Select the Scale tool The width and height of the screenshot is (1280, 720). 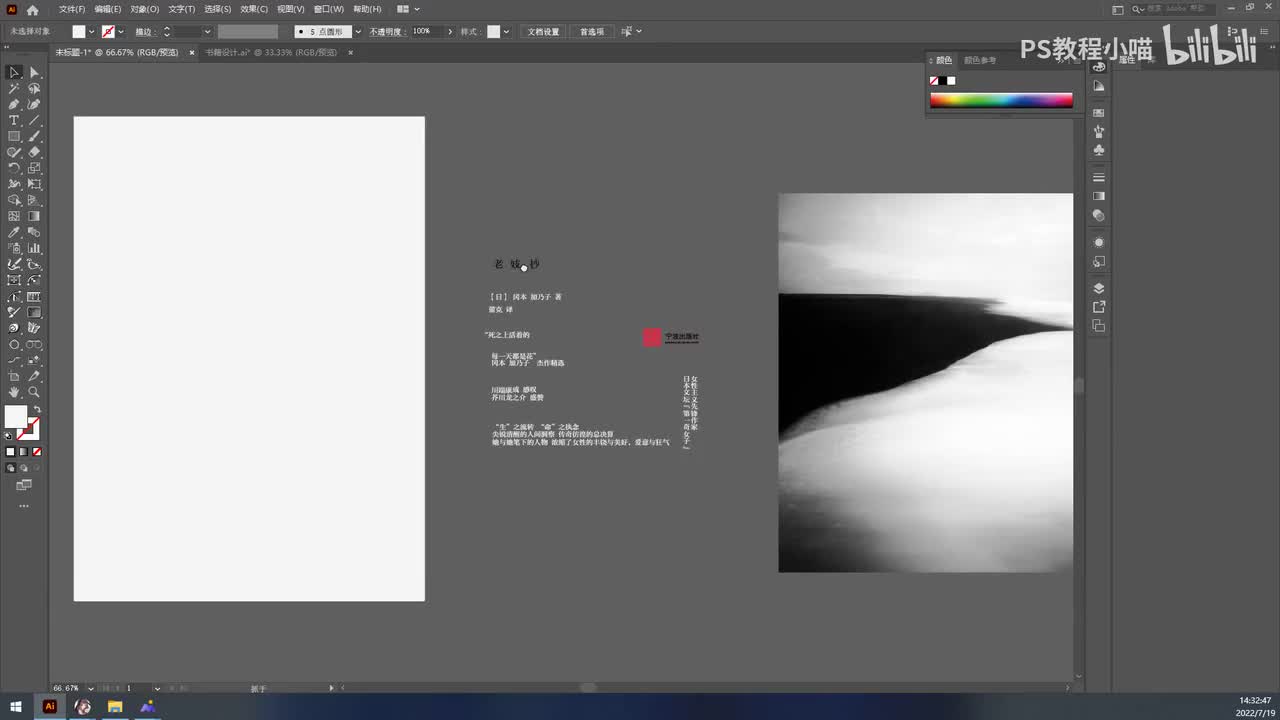click(34, 168)
